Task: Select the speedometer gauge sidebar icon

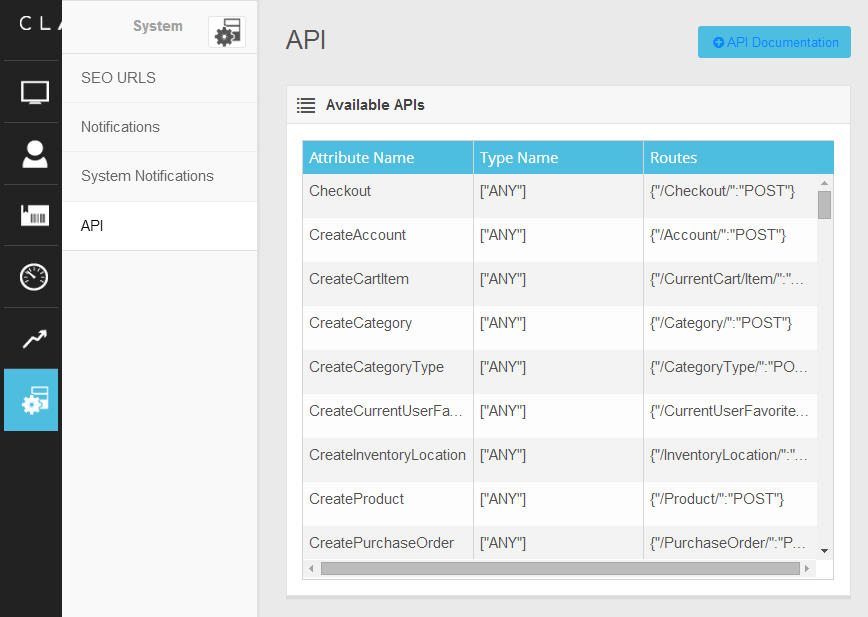Action: click(x=34, y=277)
